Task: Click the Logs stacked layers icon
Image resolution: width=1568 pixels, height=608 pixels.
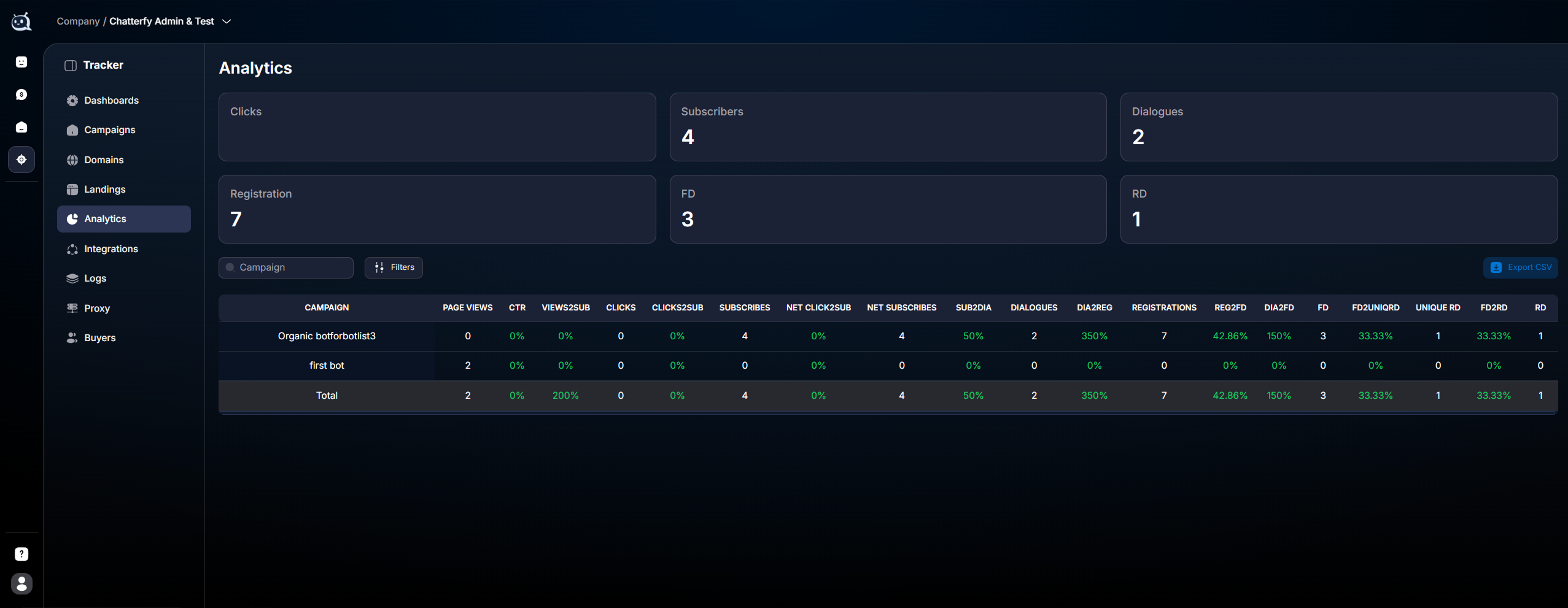Action: pos(72,279)
